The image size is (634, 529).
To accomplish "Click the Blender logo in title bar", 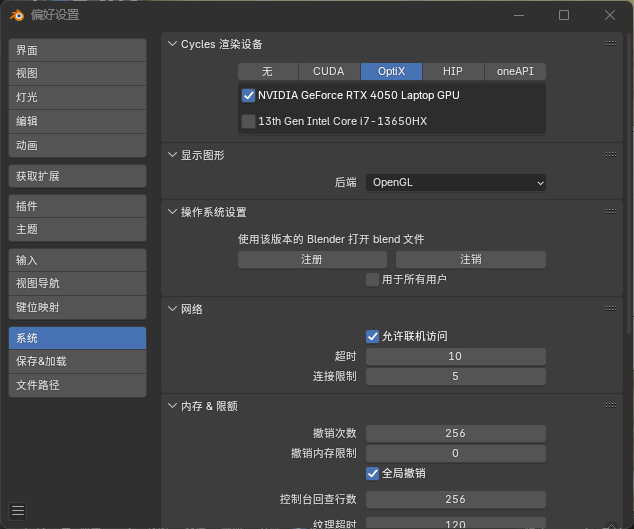I will (x=17, y=15).
